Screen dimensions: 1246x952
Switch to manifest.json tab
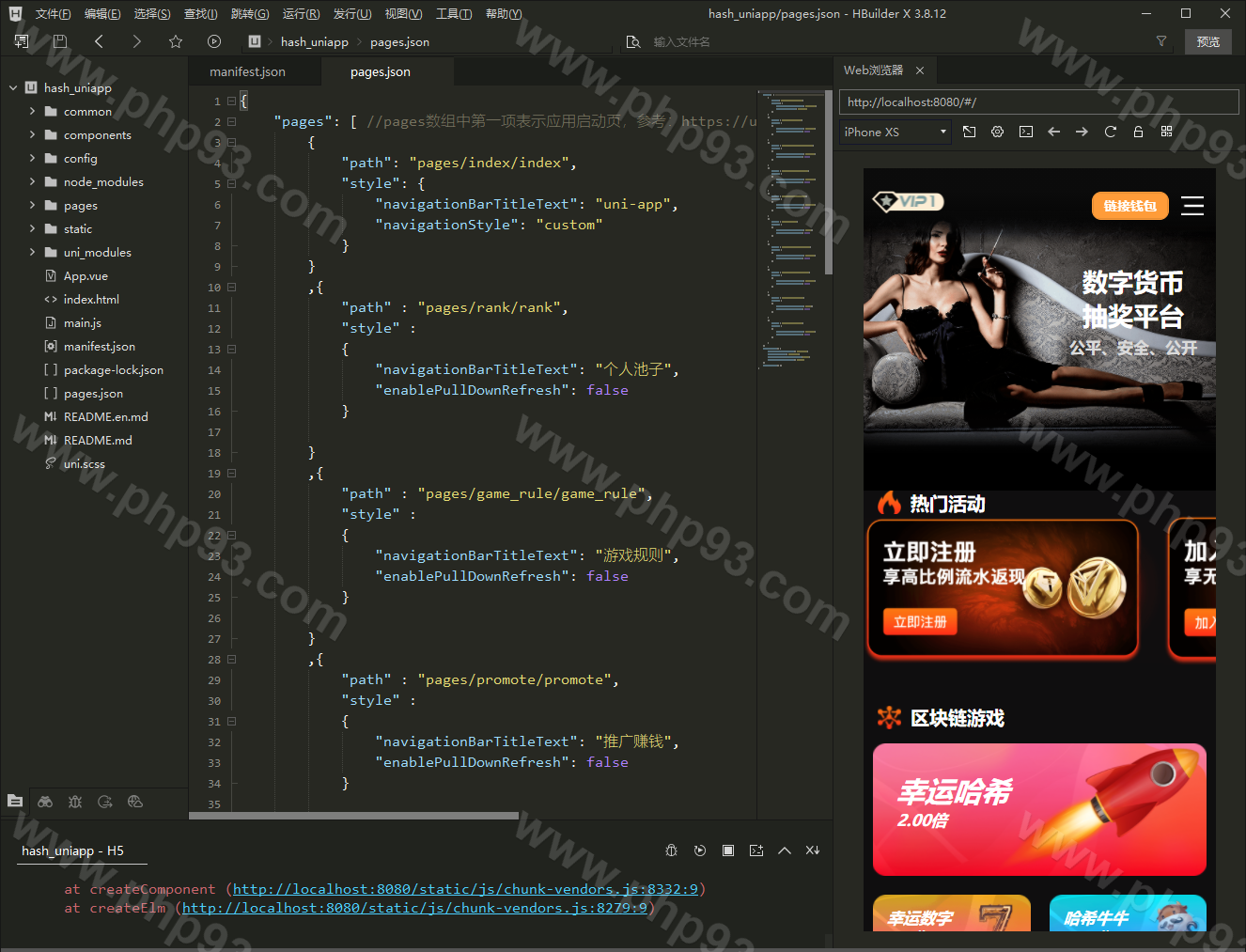(x=247, y=72)
